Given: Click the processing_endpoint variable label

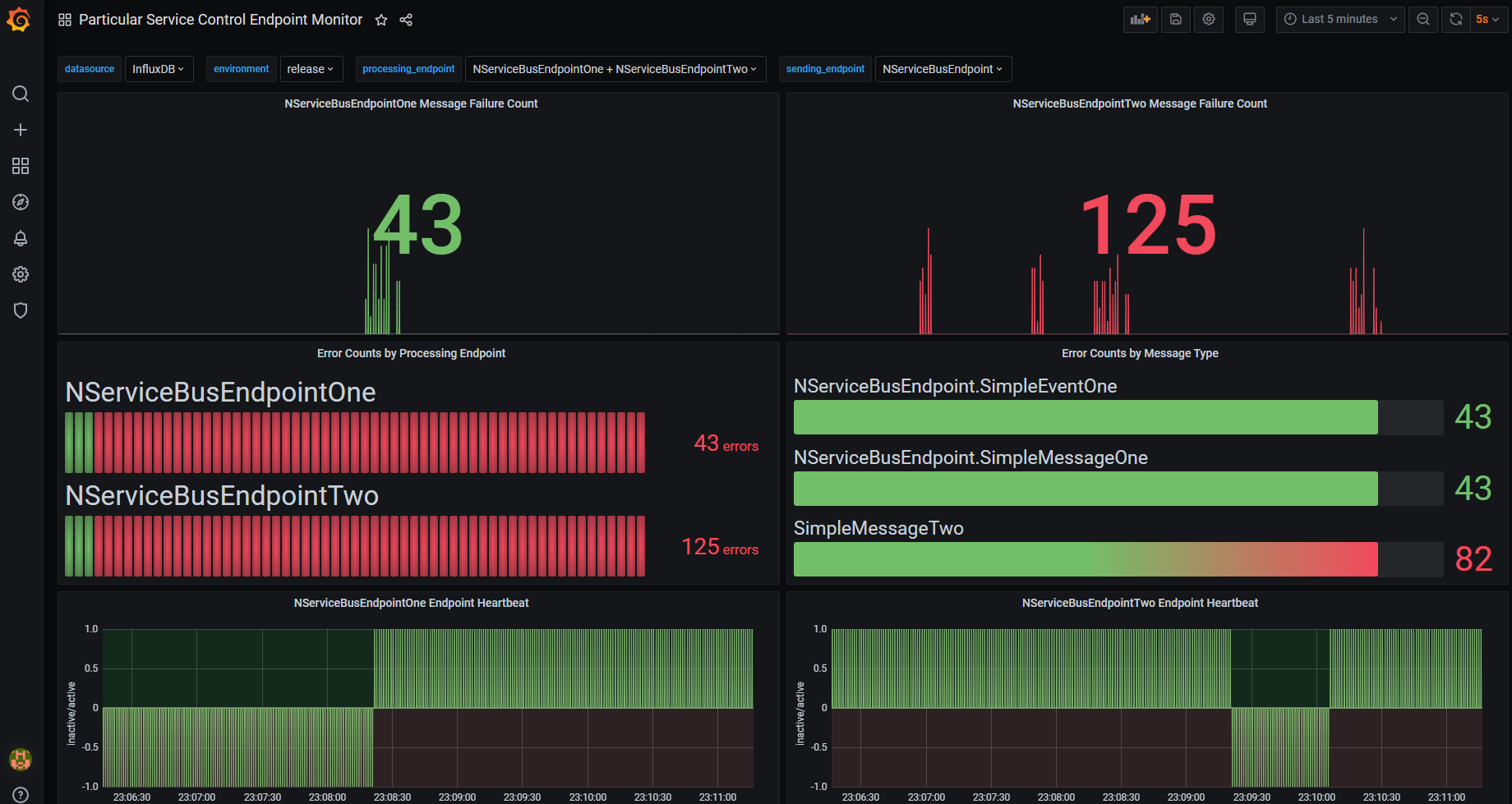Looking at the screenshot, I should 408,69.
